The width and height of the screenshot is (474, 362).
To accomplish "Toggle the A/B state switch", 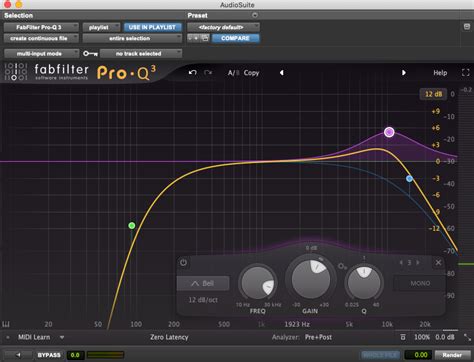I will pos(233,73).
